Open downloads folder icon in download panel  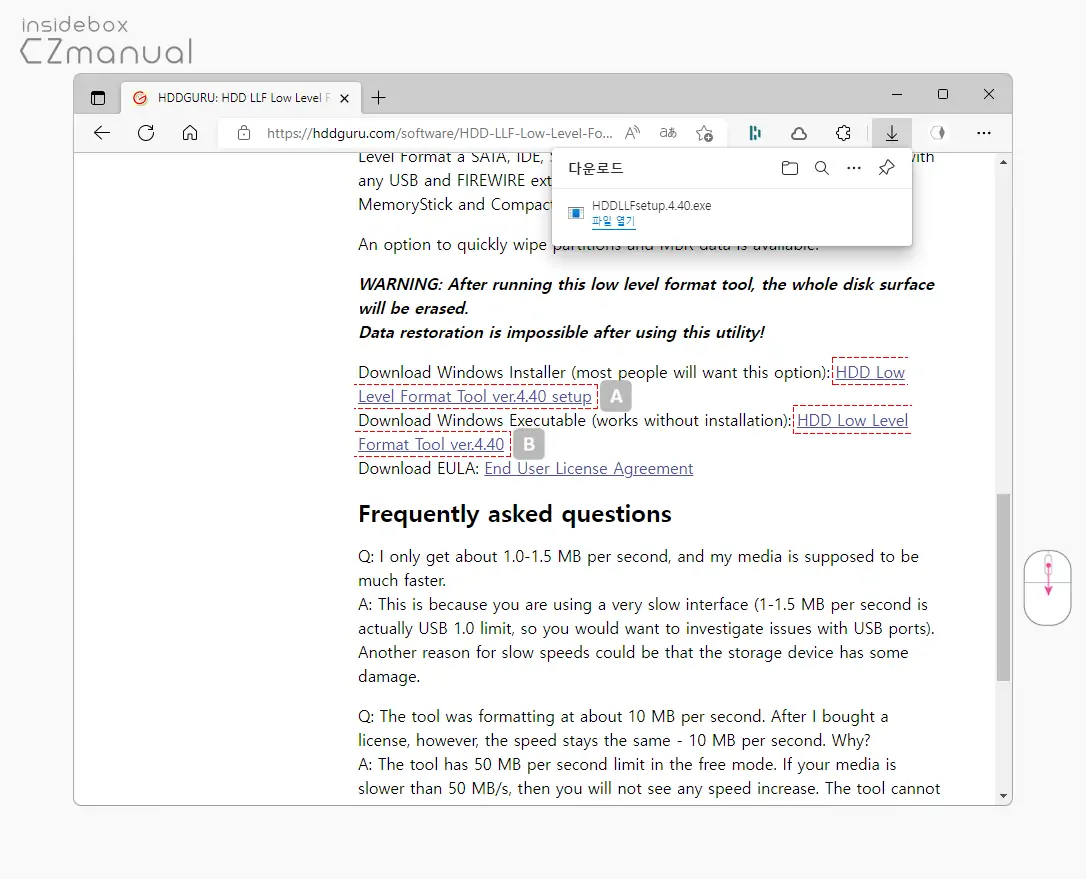790,168
